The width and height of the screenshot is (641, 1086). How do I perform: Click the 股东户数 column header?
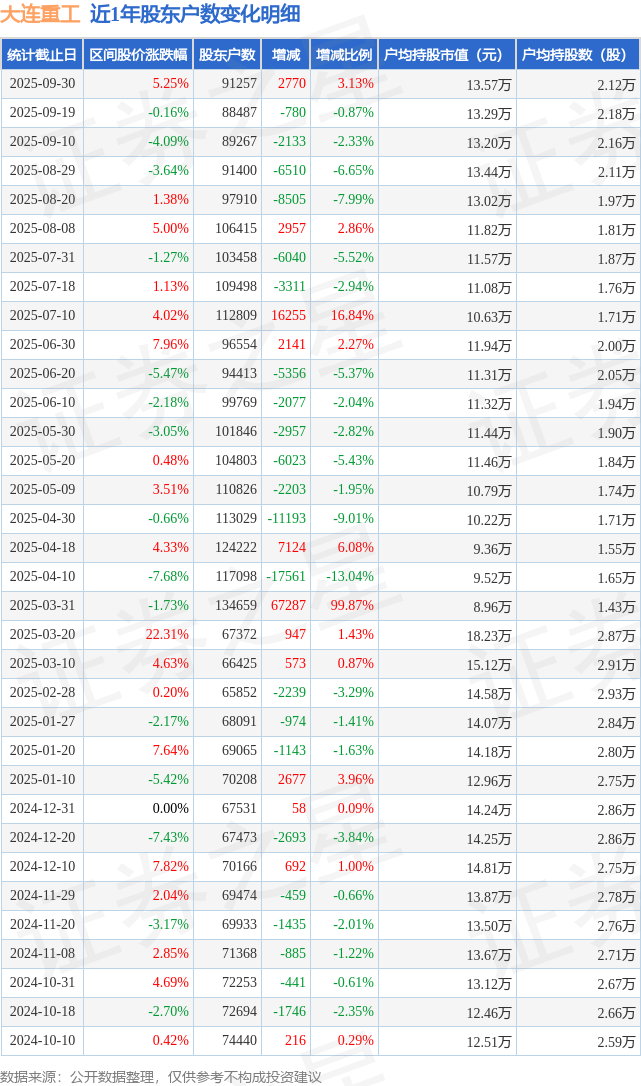click(227, 55)
